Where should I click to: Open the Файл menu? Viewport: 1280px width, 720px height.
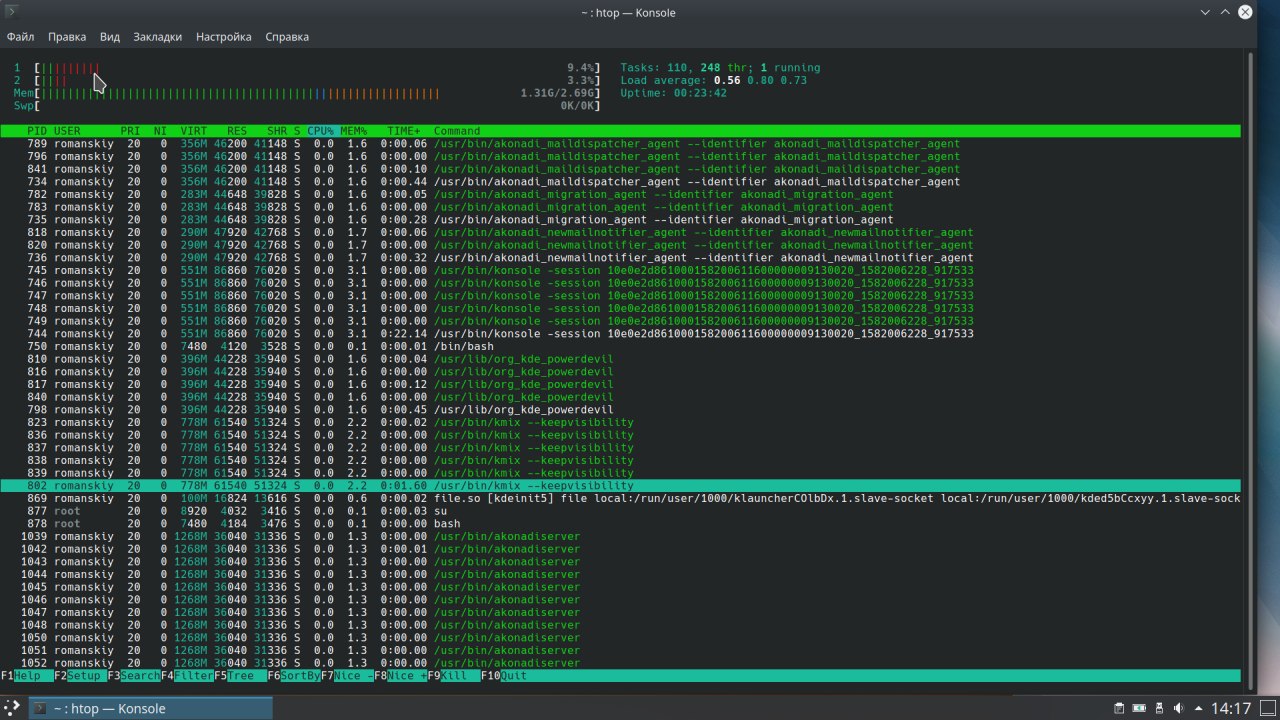pos(21,37)
